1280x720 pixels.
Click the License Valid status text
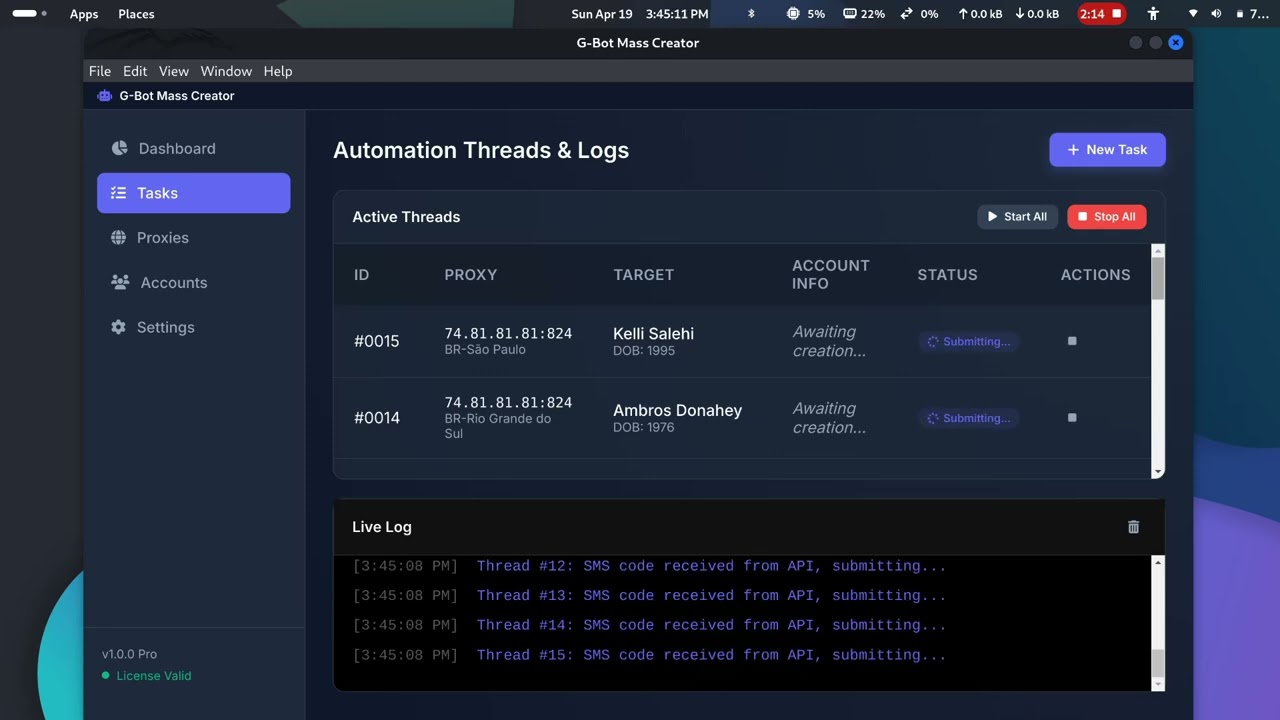pyautogui.click(x=154, y=676)
